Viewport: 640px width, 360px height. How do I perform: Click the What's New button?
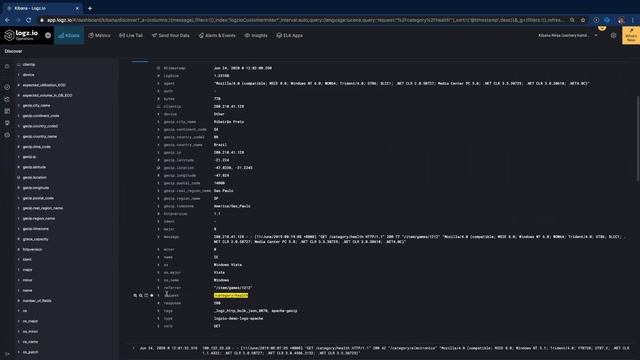point(631,36)
